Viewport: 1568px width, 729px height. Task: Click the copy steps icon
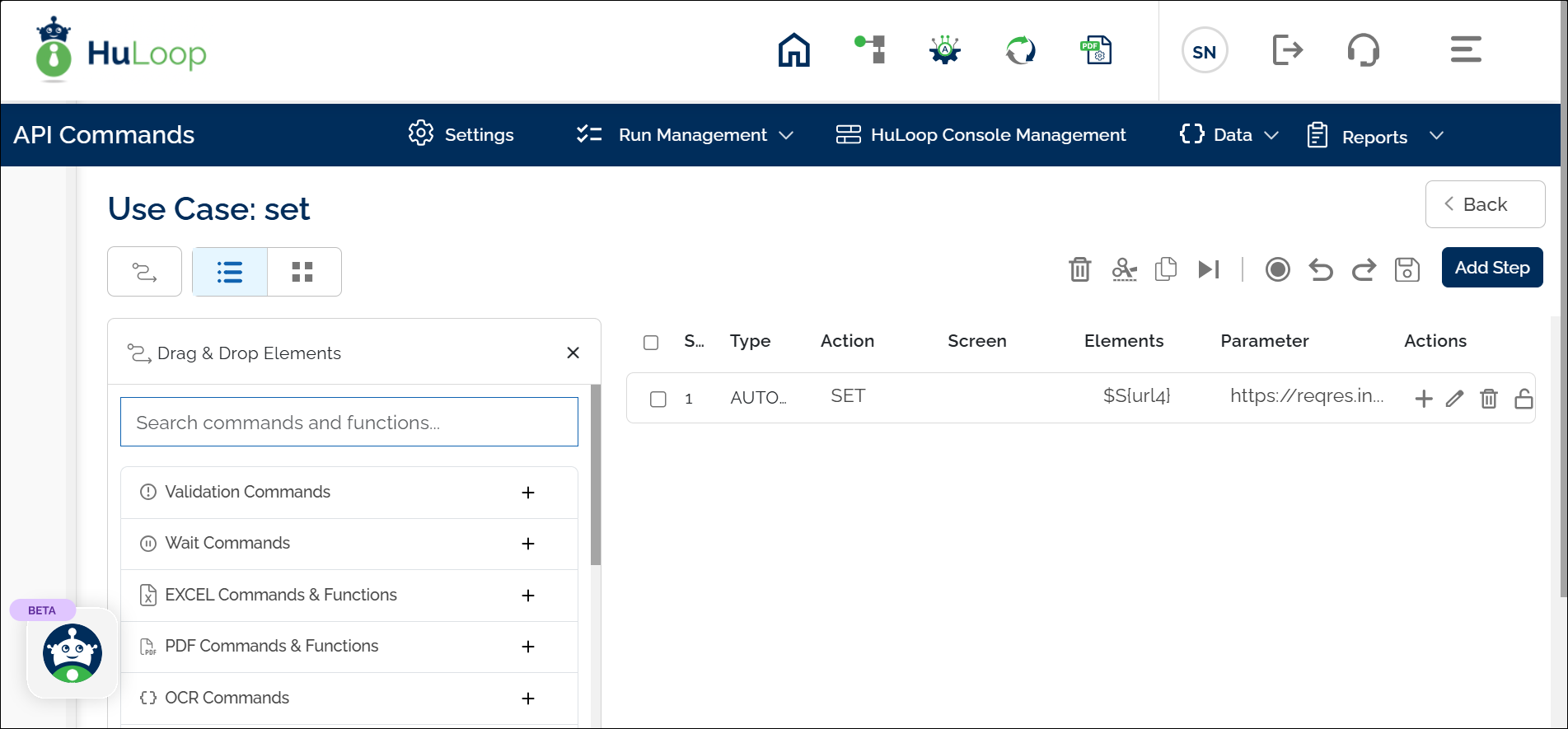tap(1165, 269)
